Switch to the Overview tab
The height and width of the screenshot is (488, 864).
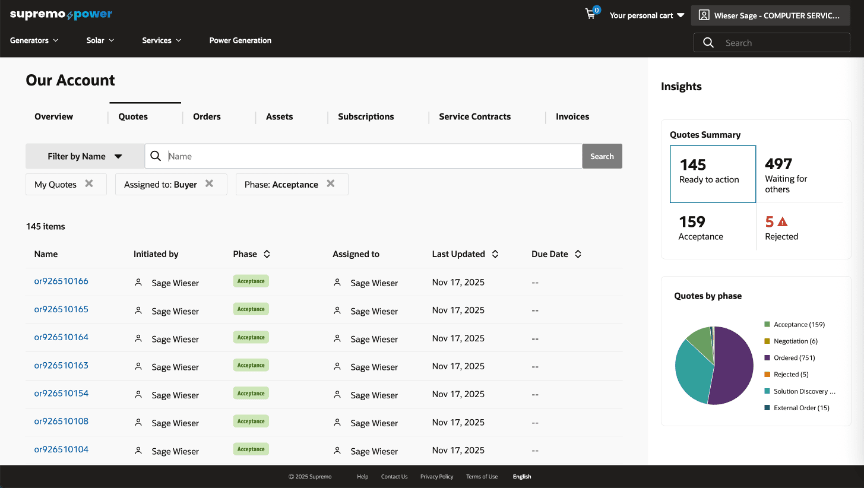tap(53, 117)
